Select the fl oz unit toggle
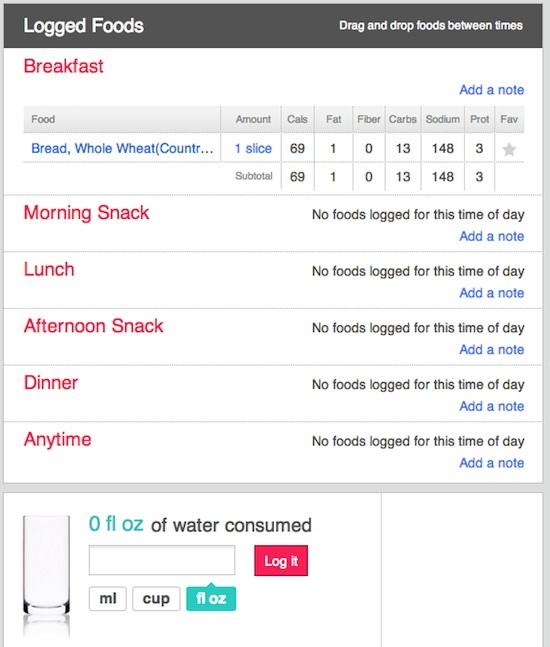 (211, 599)
